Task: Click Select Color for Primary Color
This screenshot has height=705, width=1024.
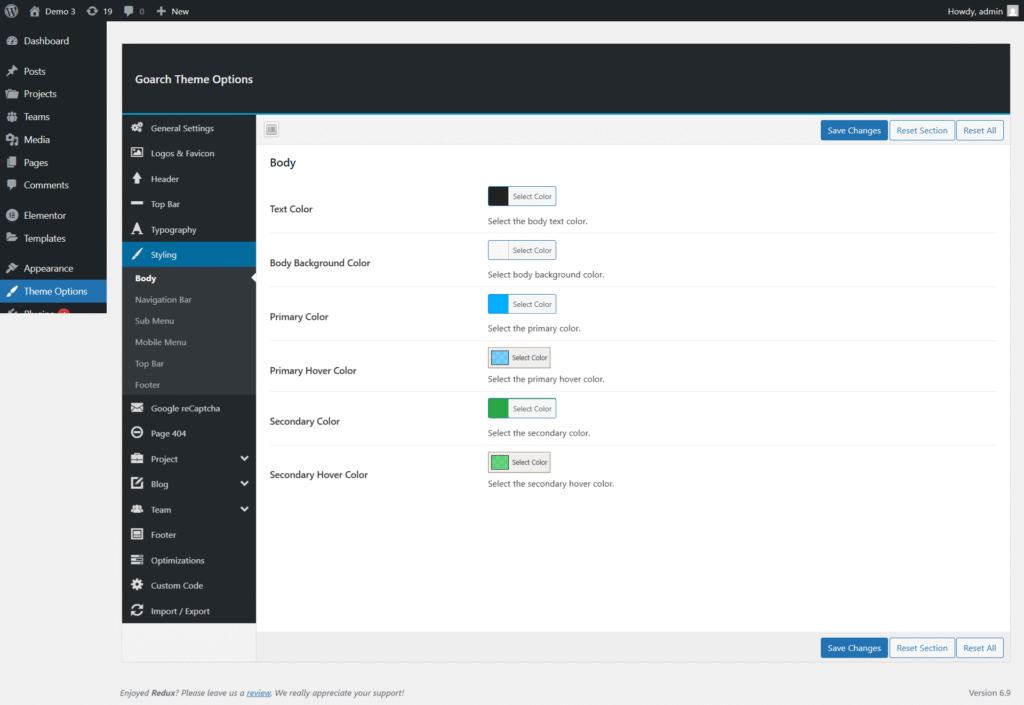Action: 532,304
